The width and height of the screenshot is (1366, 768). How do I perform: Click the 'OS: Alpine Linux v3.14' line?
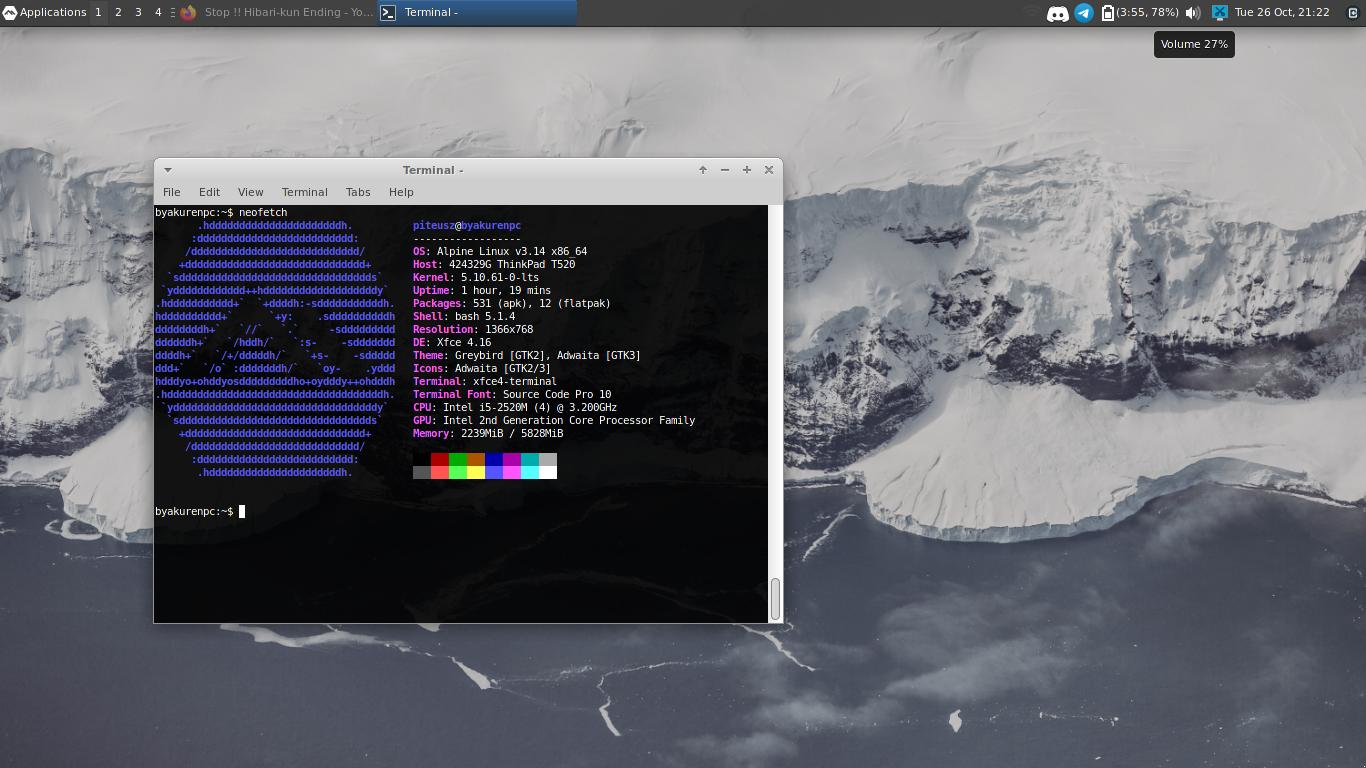(500, 252)
